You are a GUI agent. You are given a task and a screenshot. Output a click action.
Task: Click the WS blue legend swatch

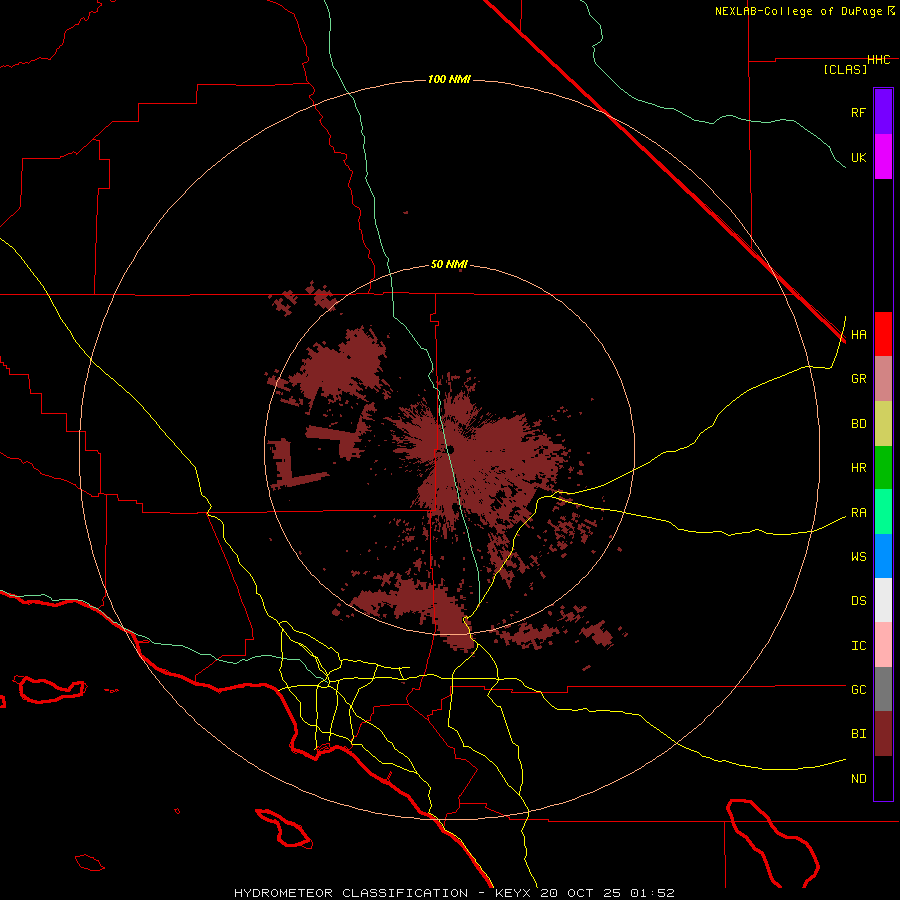click(883, 556)
